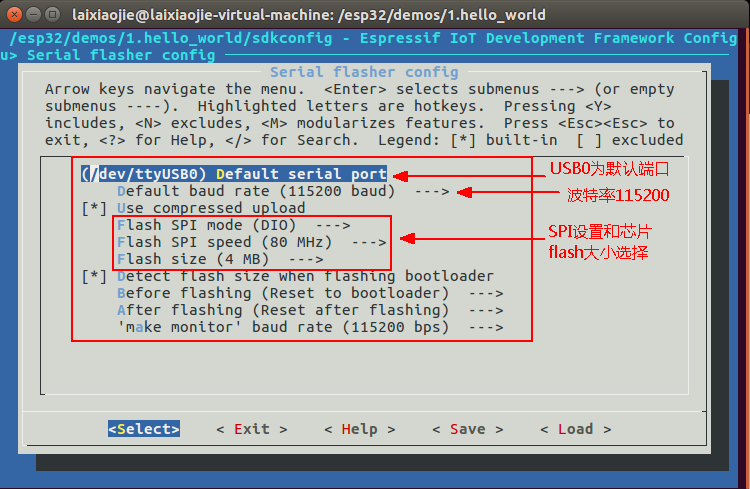Maximize the terminal window
This screenshot has height=489, width=750.
(52, 14)
